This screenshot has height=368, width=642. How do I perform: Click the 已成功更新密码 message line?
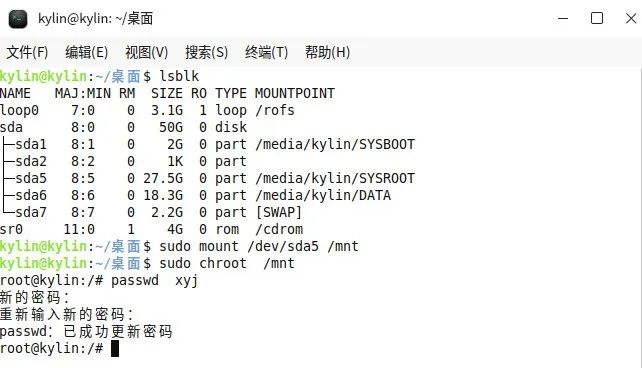[x=86, y=332]
